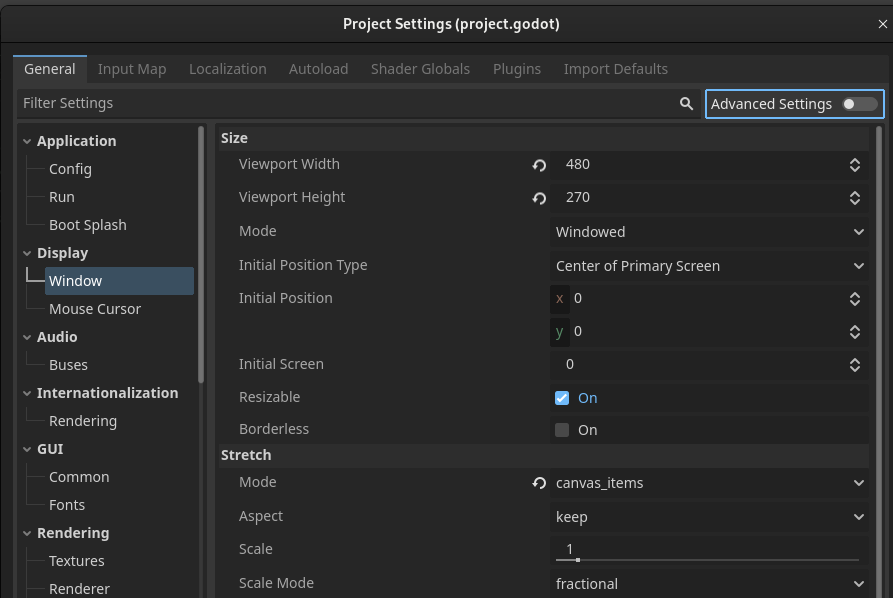
Task: Open the Localization tab
Action: tap(227, 69)
